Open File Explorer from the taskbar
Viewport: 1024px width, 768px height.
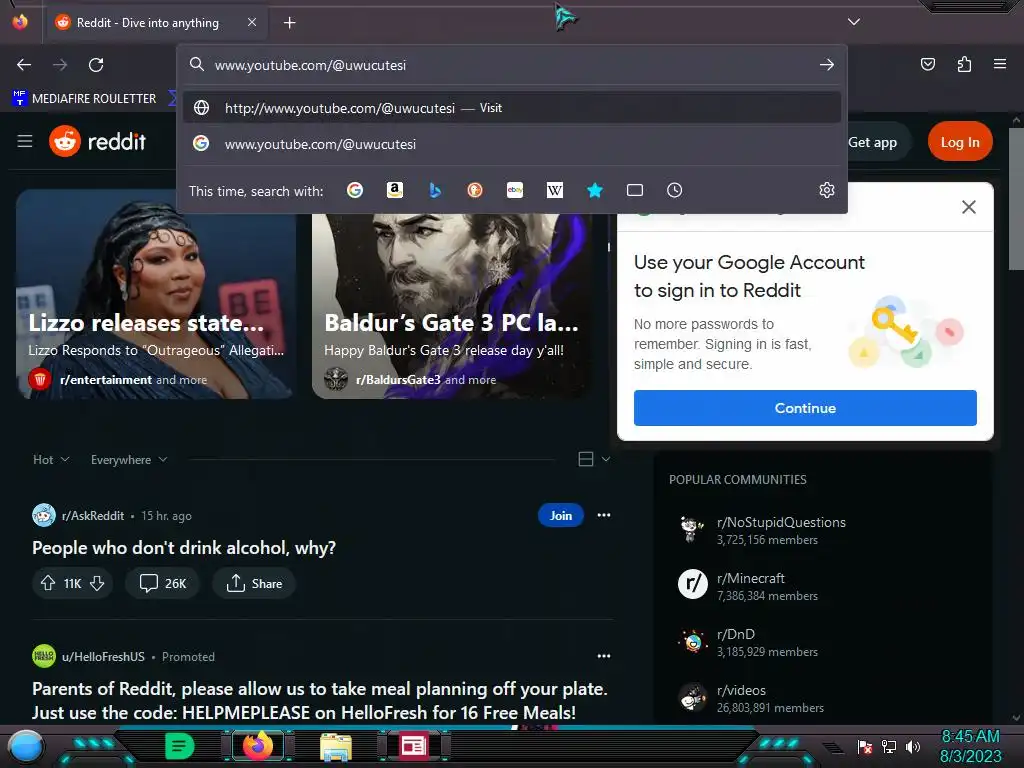[x=336, y=746]
